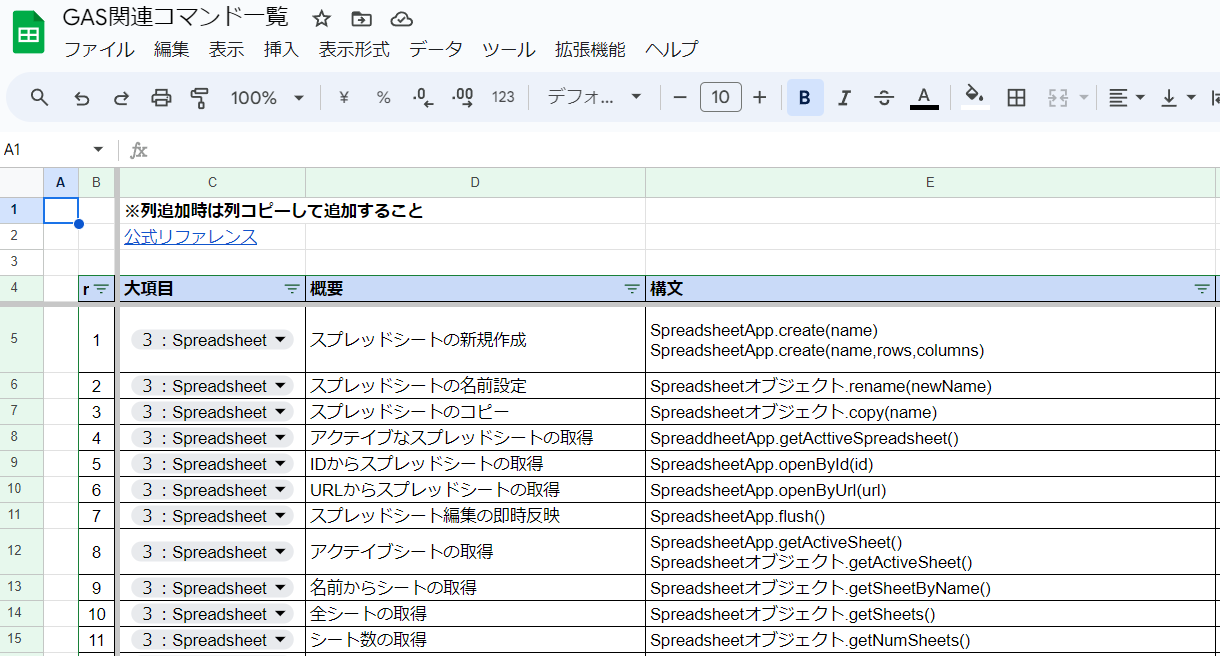
Task: Click the increase font size plus button
Action: (759, 97)
